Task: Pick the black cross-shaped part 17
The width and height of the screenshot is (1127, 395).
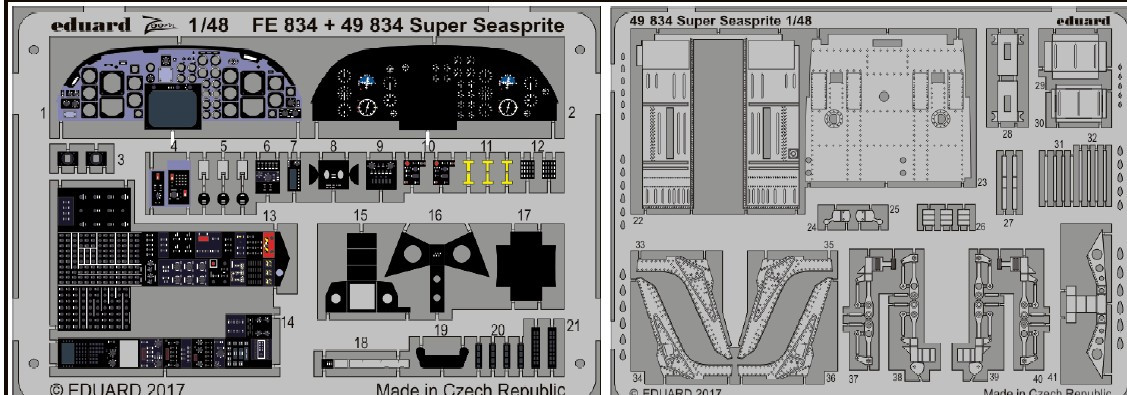Action: click(525, 265)
